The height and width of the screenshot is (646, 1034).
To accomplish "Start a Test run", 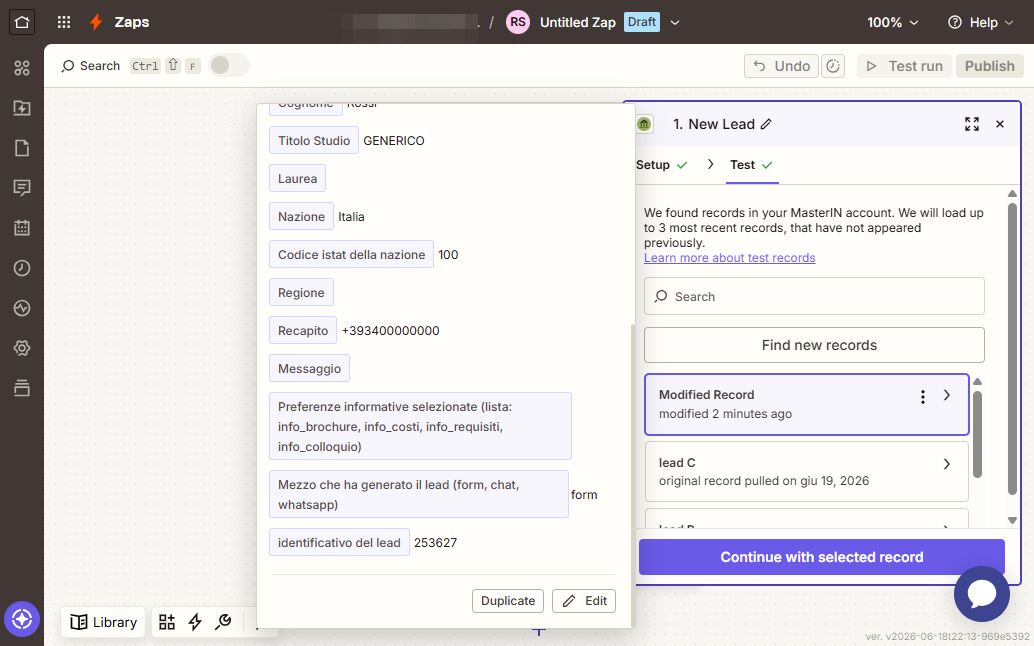I will click(904, 66).
